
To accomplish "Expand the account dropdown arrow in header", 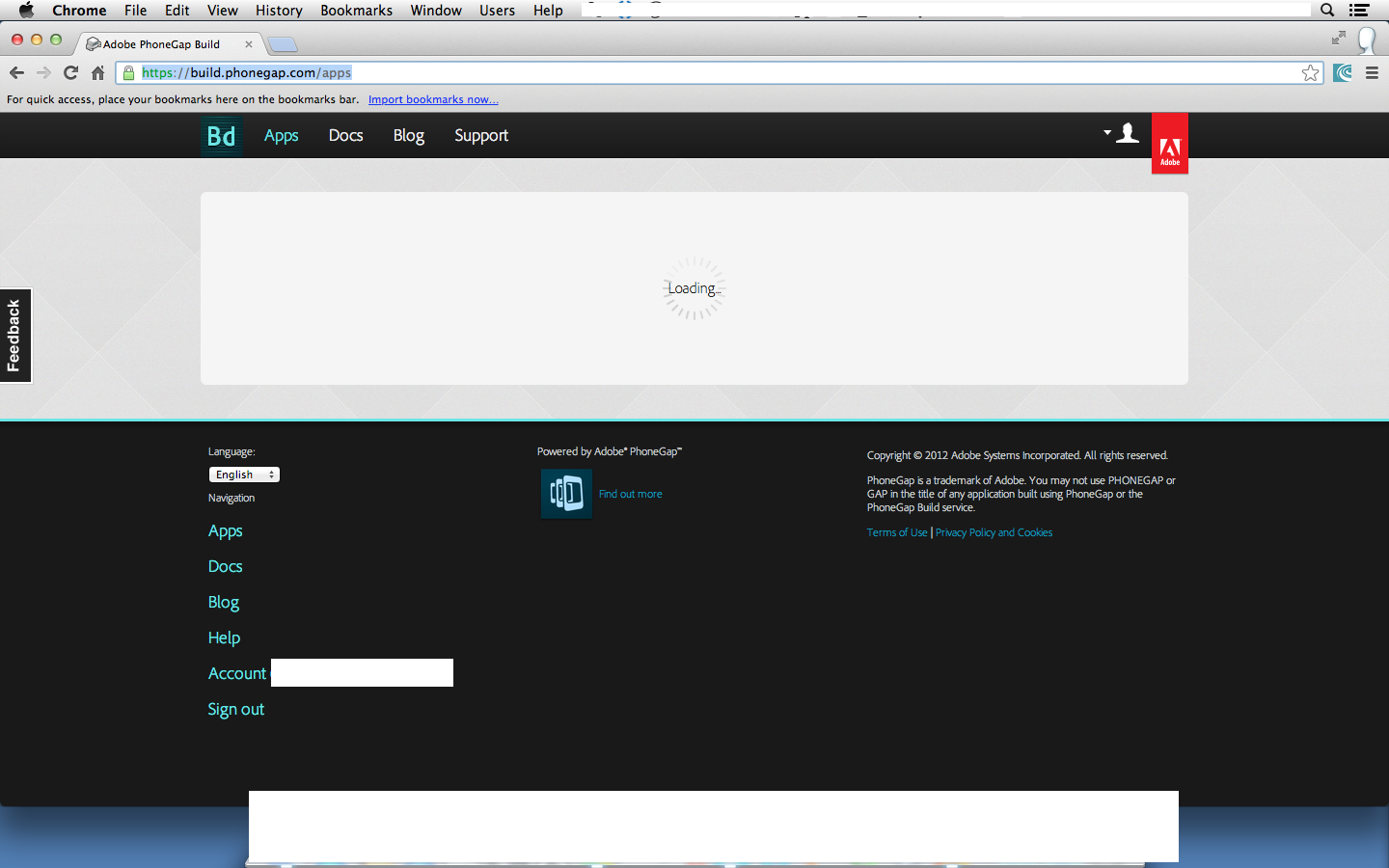I will click(x=1107, y=132).
